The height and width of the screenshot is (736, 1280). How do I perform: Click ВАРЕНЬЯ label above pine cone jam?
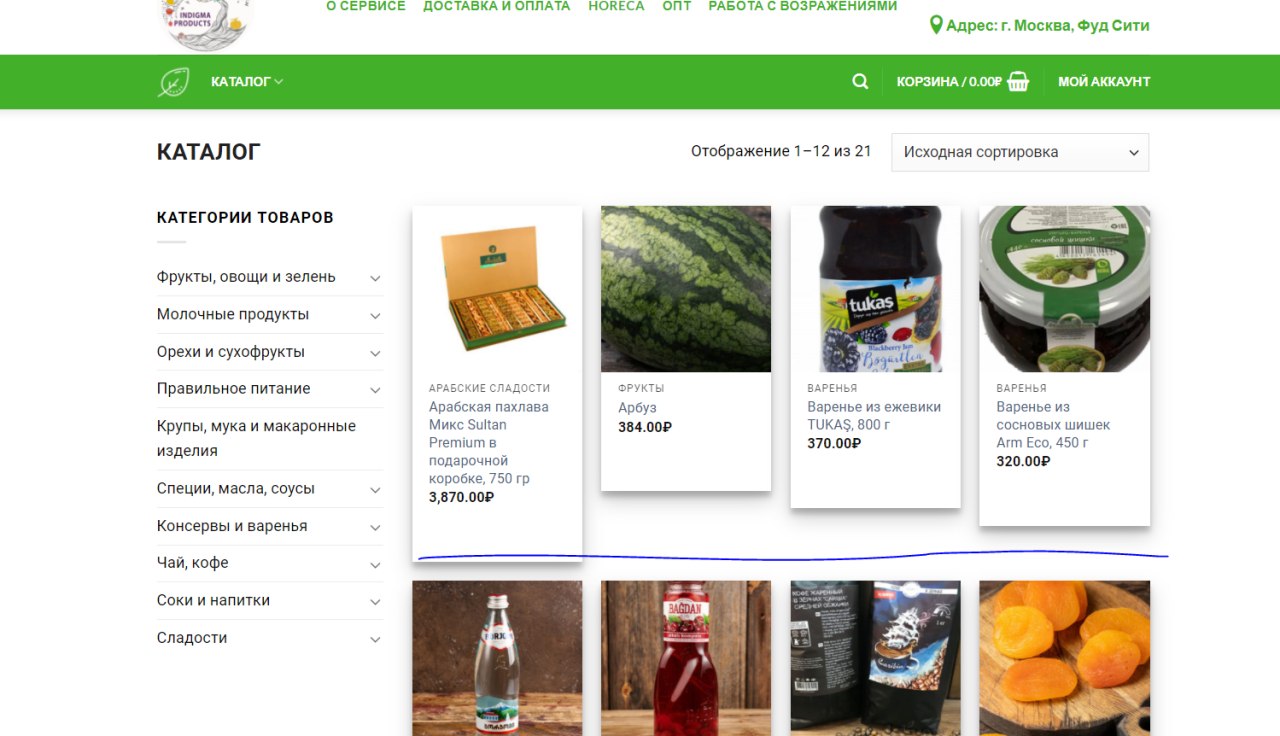[1021, 388]
